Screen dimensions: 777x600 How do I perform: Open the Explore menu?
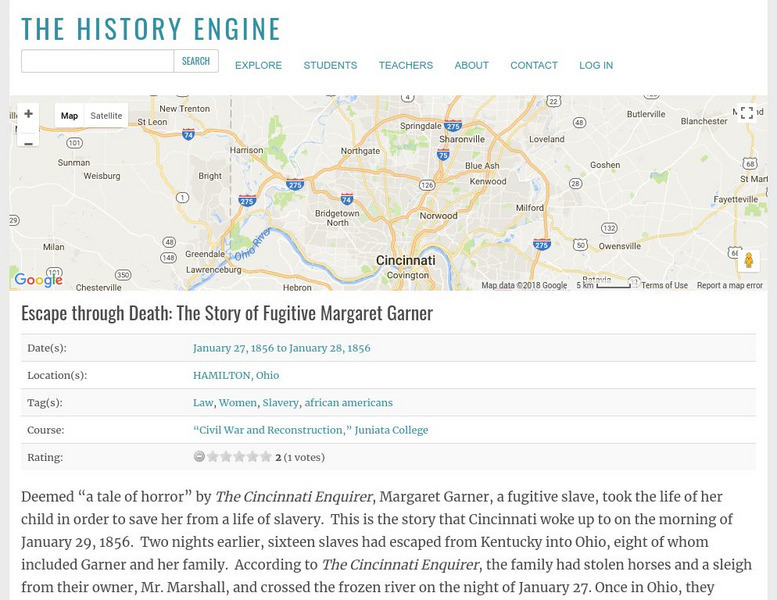[258, 66]
